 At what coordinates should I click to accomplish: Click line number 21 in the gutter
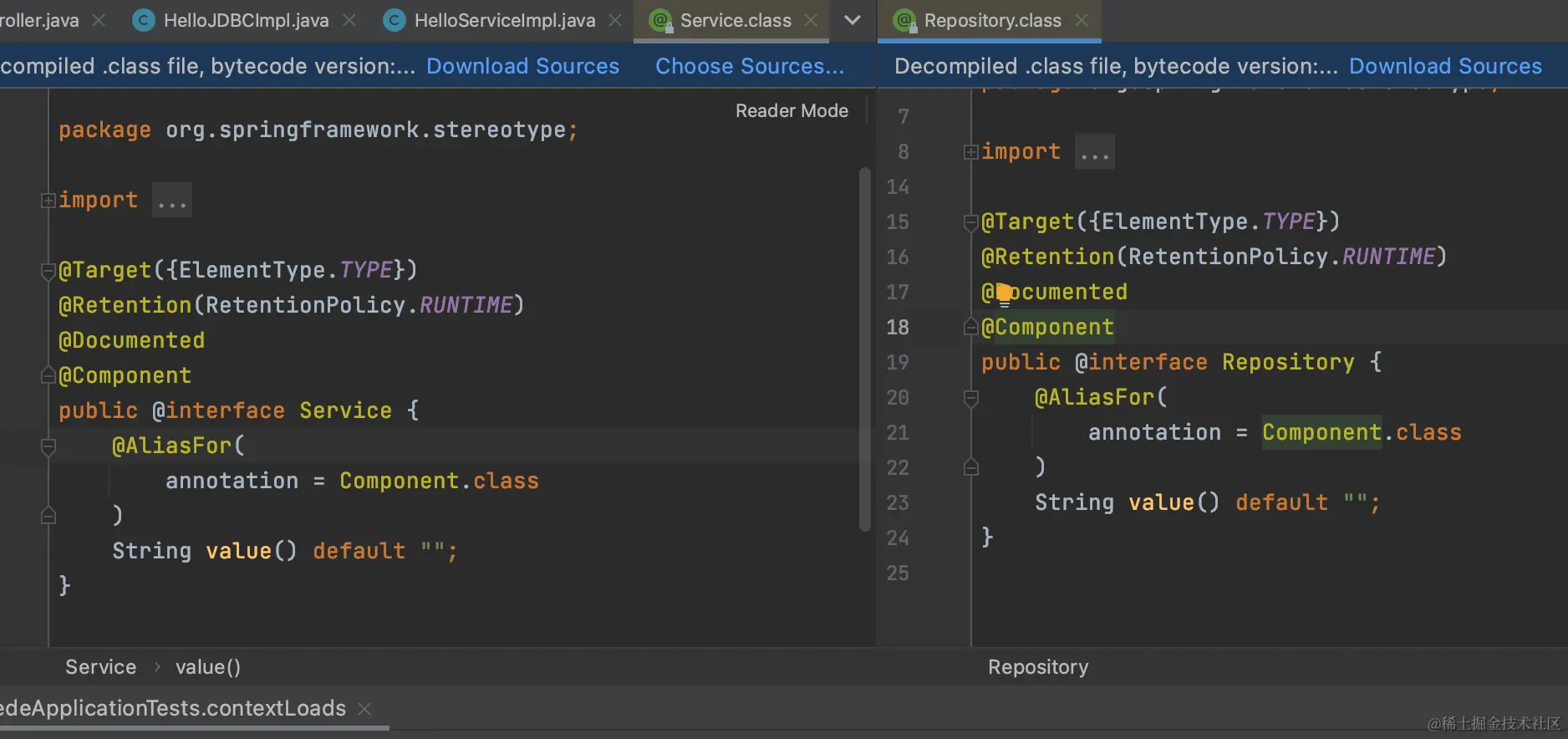tap(898, 432)
